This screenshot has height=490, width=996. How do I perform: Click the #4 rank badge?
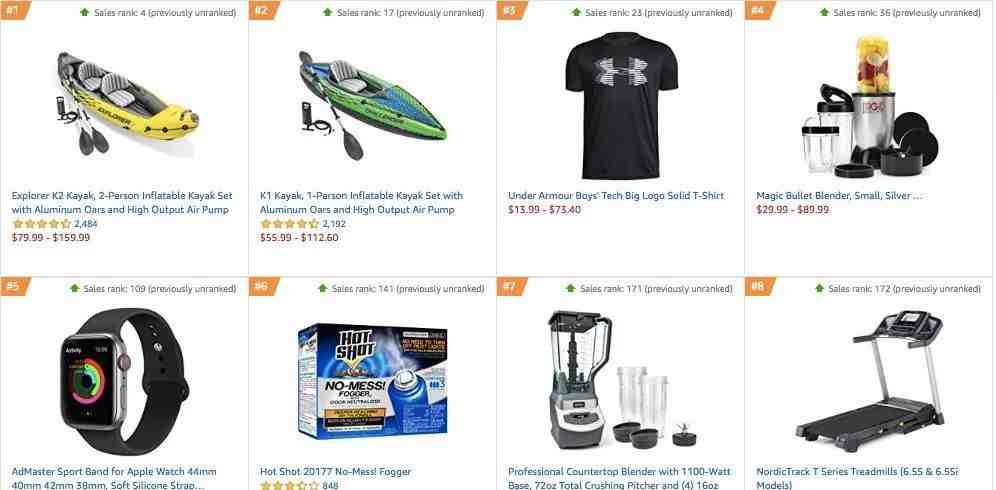coord(757,10)
